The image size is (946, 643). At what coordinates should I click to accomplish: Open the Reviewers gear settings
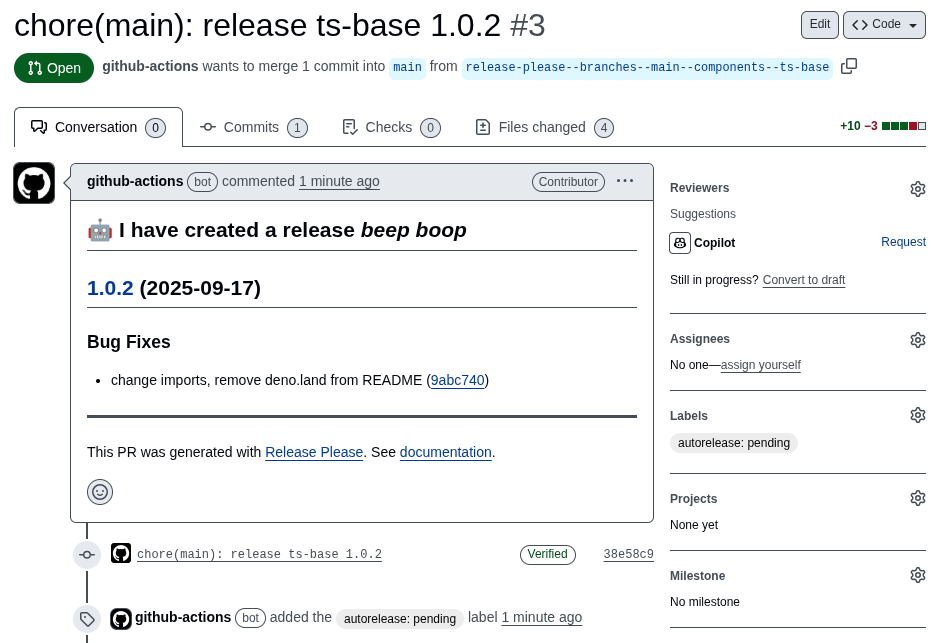coord(917,189)
